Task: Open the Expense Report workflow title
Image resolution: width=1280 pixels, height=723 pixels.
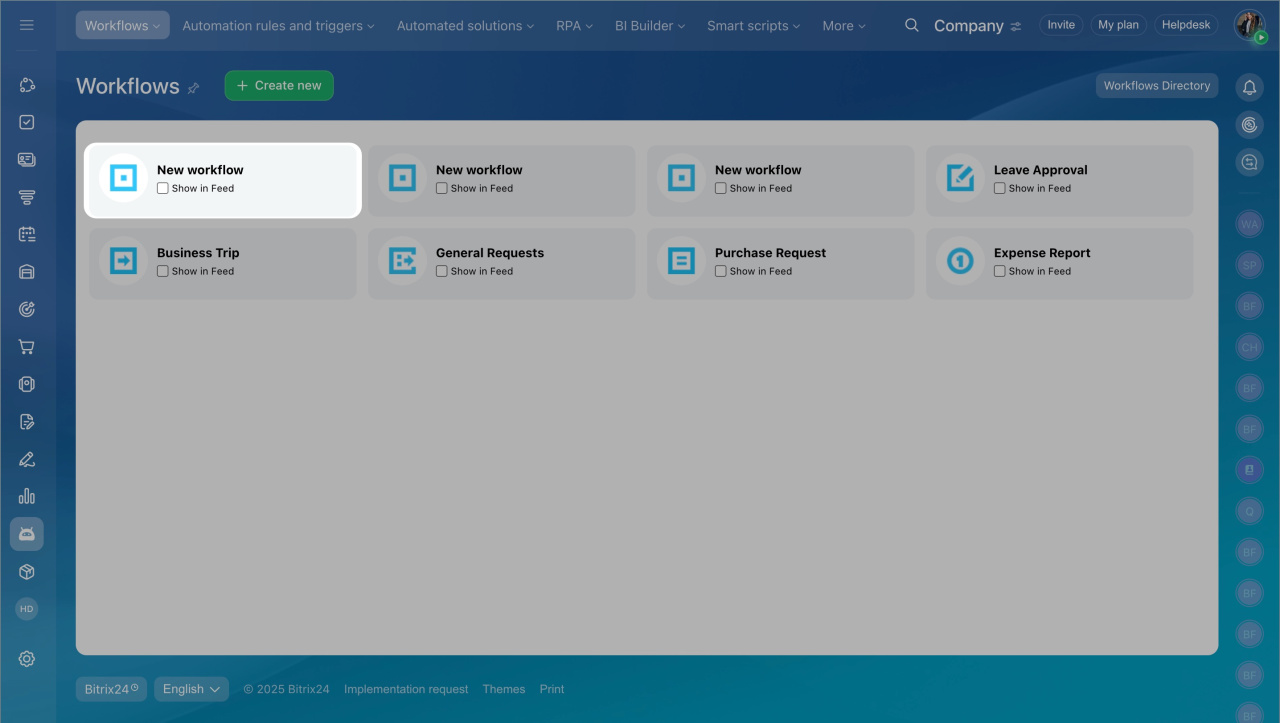Action: pos(1042,253)
